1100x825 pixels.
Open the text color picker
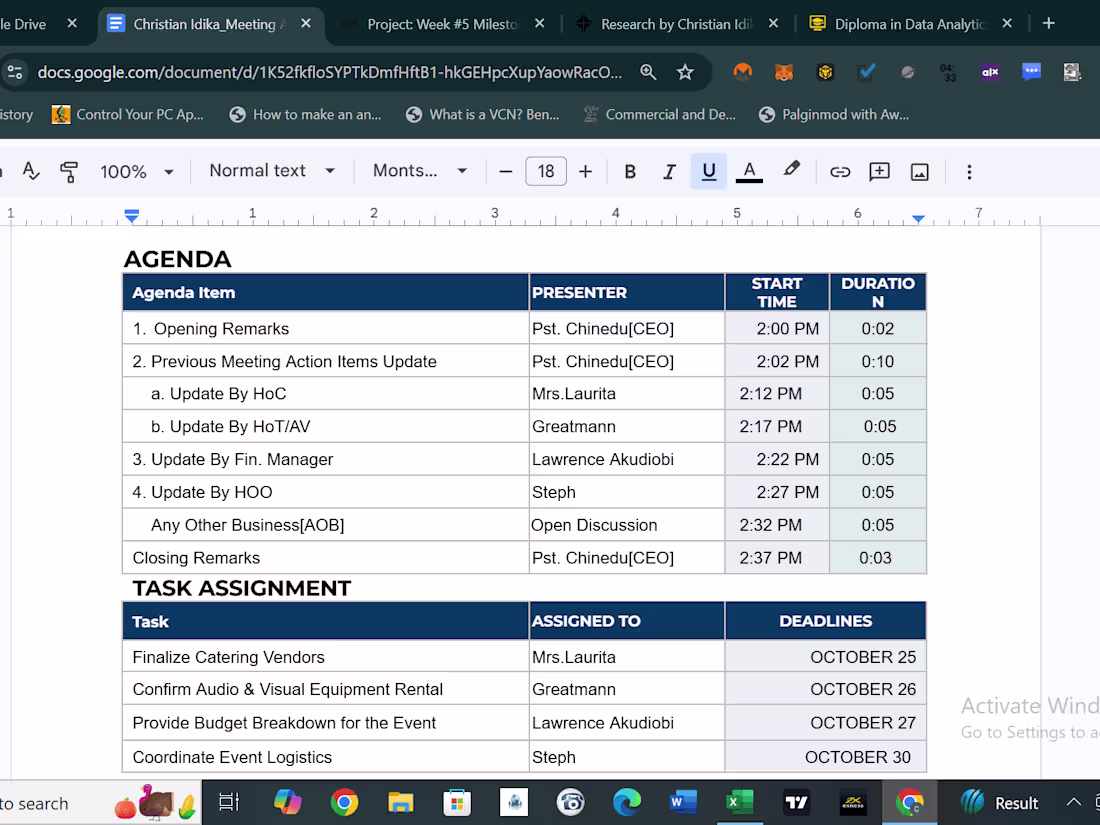click(x=749, y=171)
